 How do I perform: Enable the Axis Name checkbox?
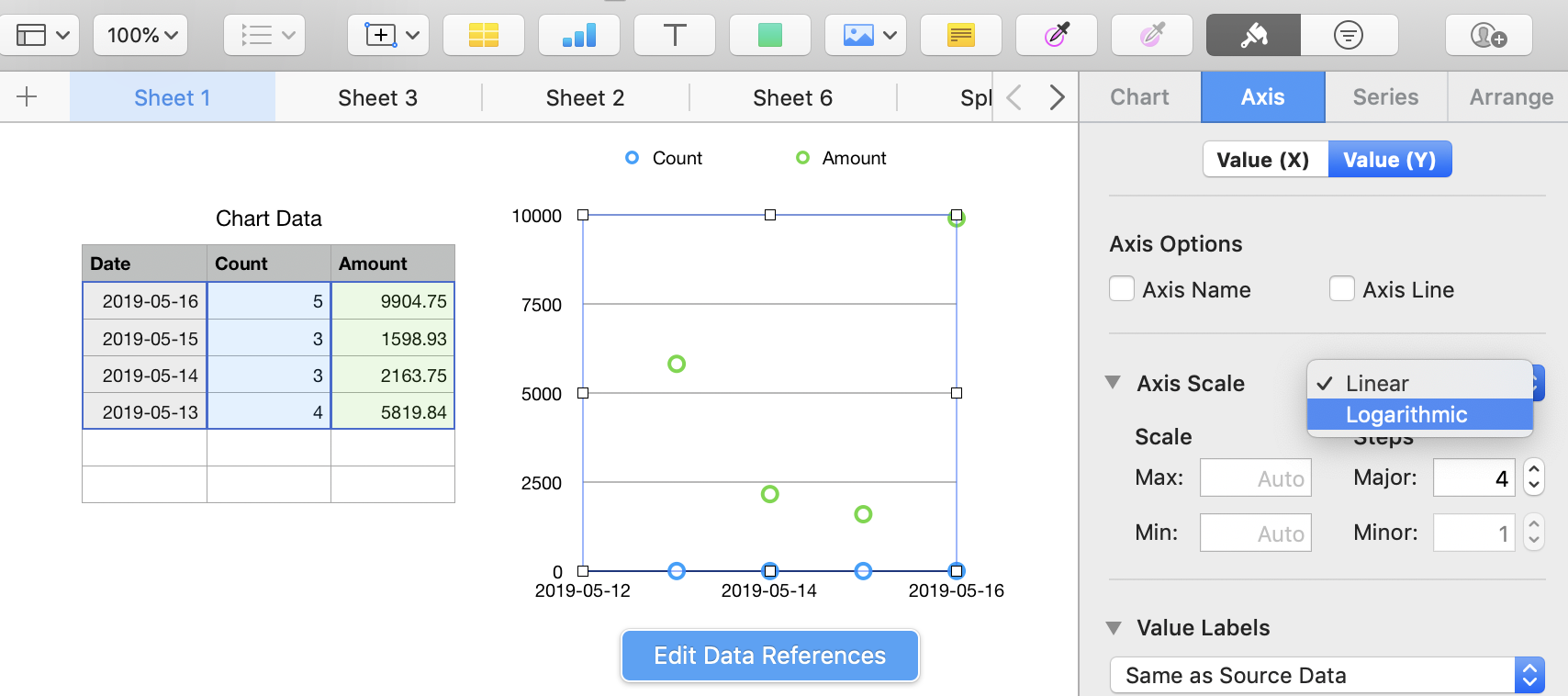[x=1122, y=289]
